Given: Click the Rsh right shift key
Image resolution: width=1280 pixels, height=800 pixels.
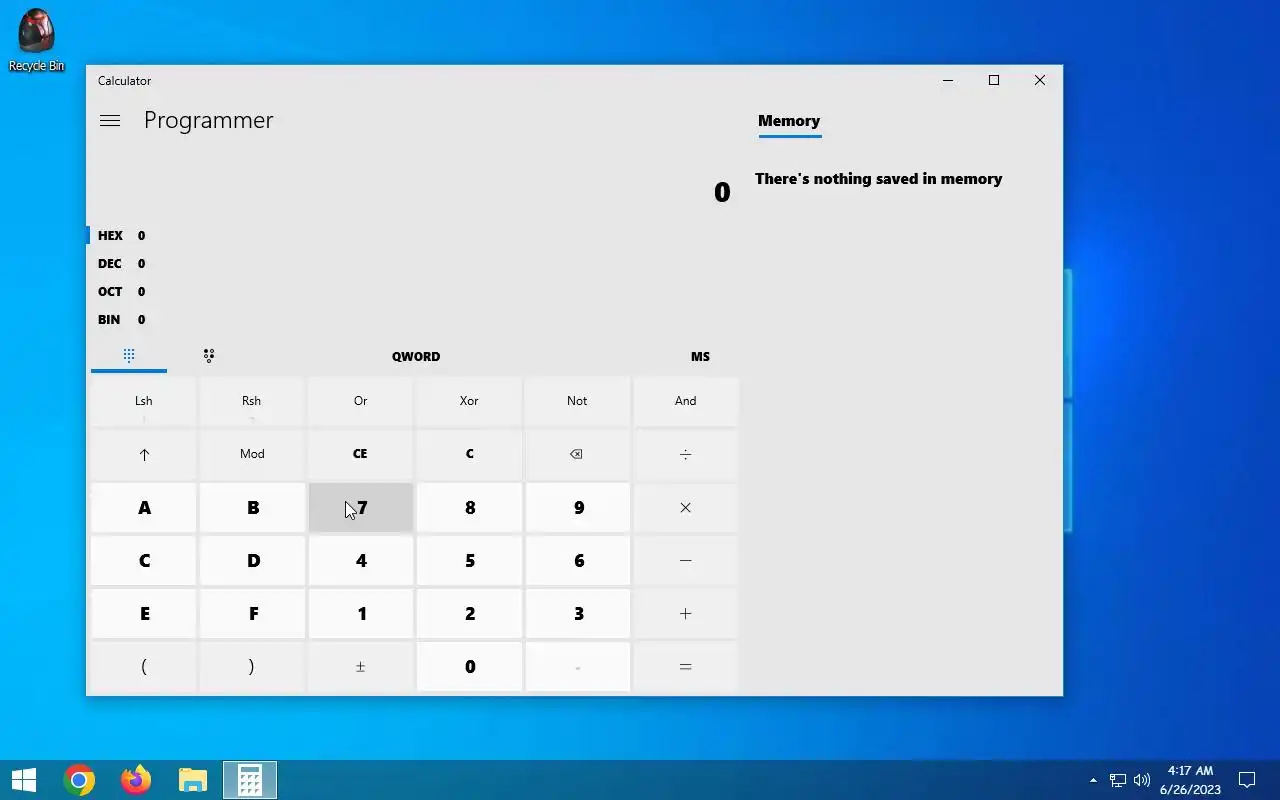Looking at the screenshot, I should [x=252, y=401].
